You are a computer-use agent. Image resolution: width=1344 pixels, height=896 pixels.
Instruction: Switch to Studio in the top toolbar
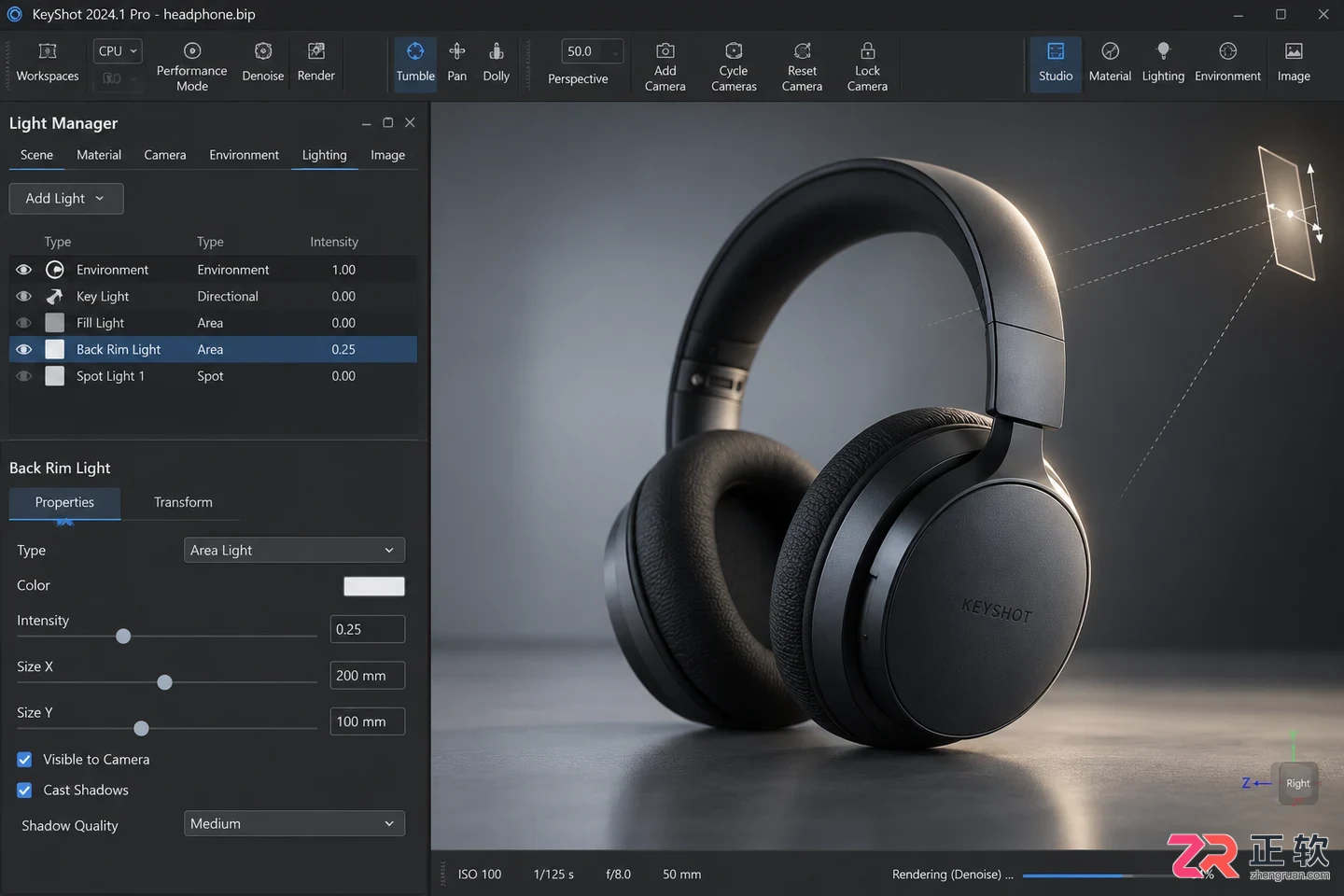pyautogui.click(x=1056, y=63)
